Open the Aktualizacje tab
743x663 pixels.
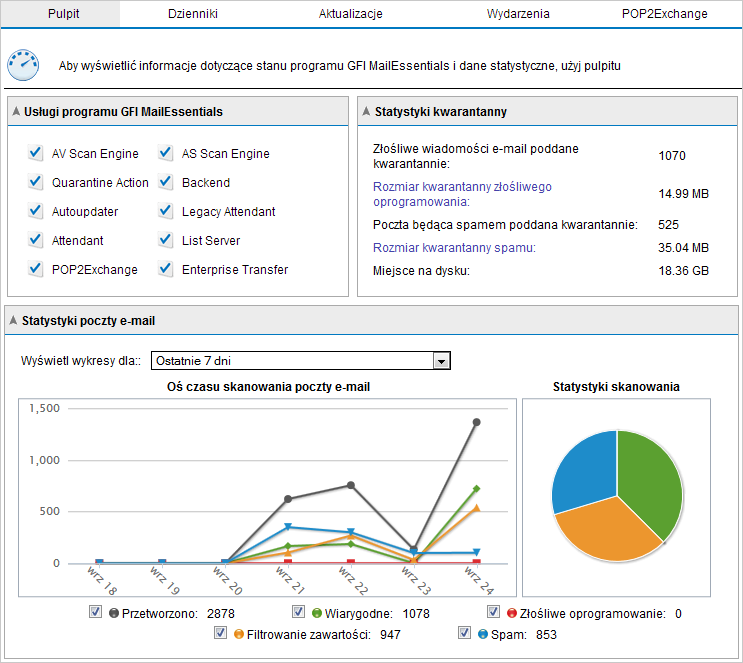(350, 14)
